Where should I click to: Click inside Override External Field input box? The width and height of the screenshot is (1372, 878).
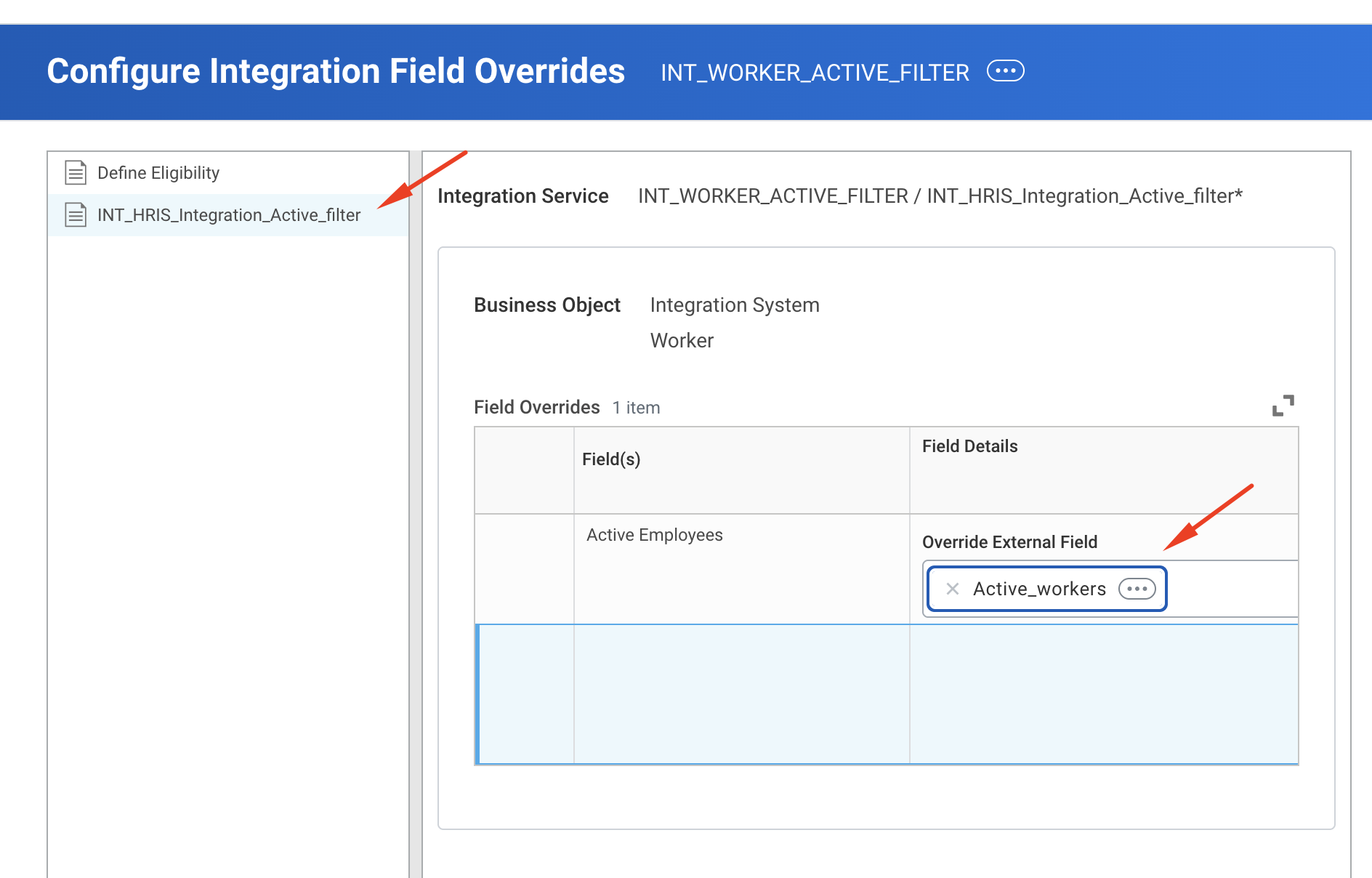coord(1232,589)
